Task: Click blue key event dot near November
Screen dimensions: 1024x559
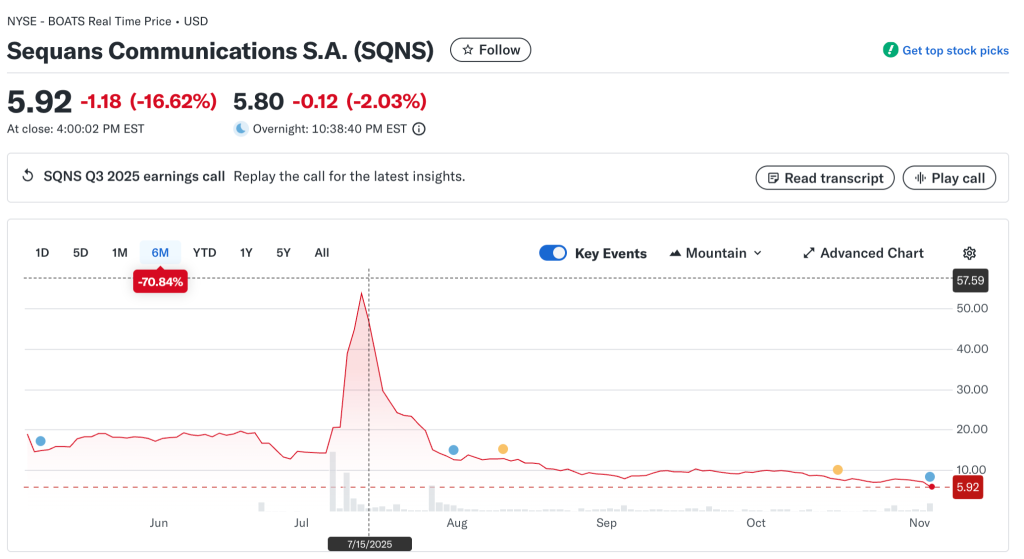Action: pos(930,477)
